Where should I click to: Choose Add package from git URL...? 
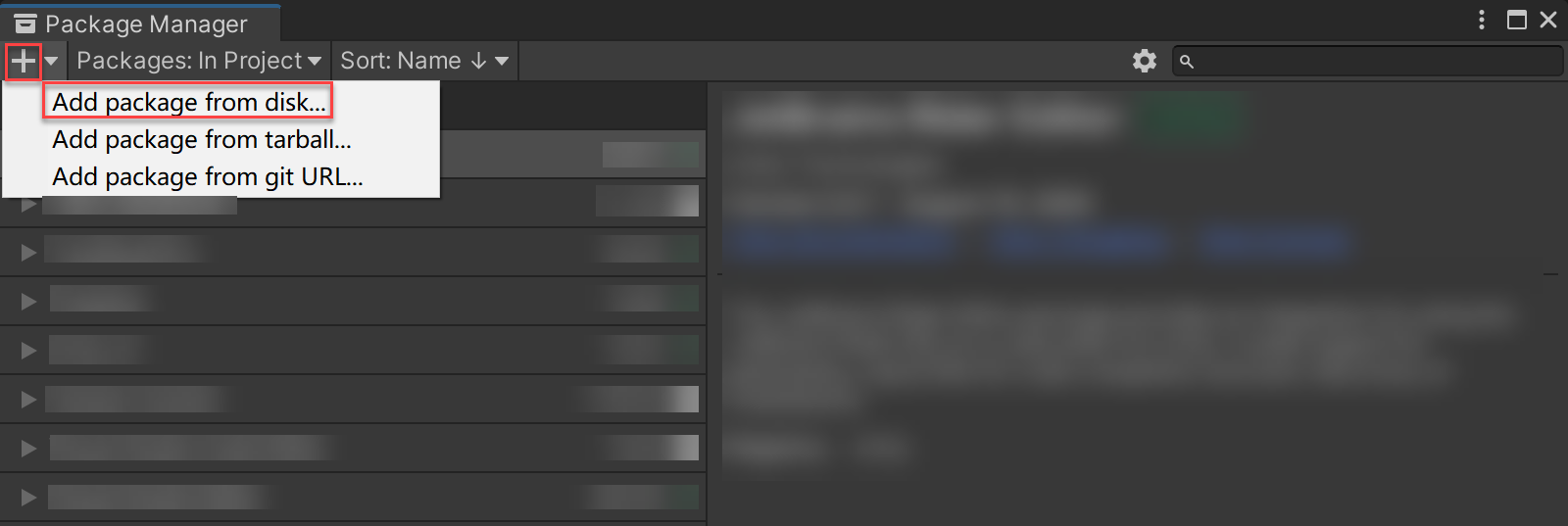click(x=208, y=176)
